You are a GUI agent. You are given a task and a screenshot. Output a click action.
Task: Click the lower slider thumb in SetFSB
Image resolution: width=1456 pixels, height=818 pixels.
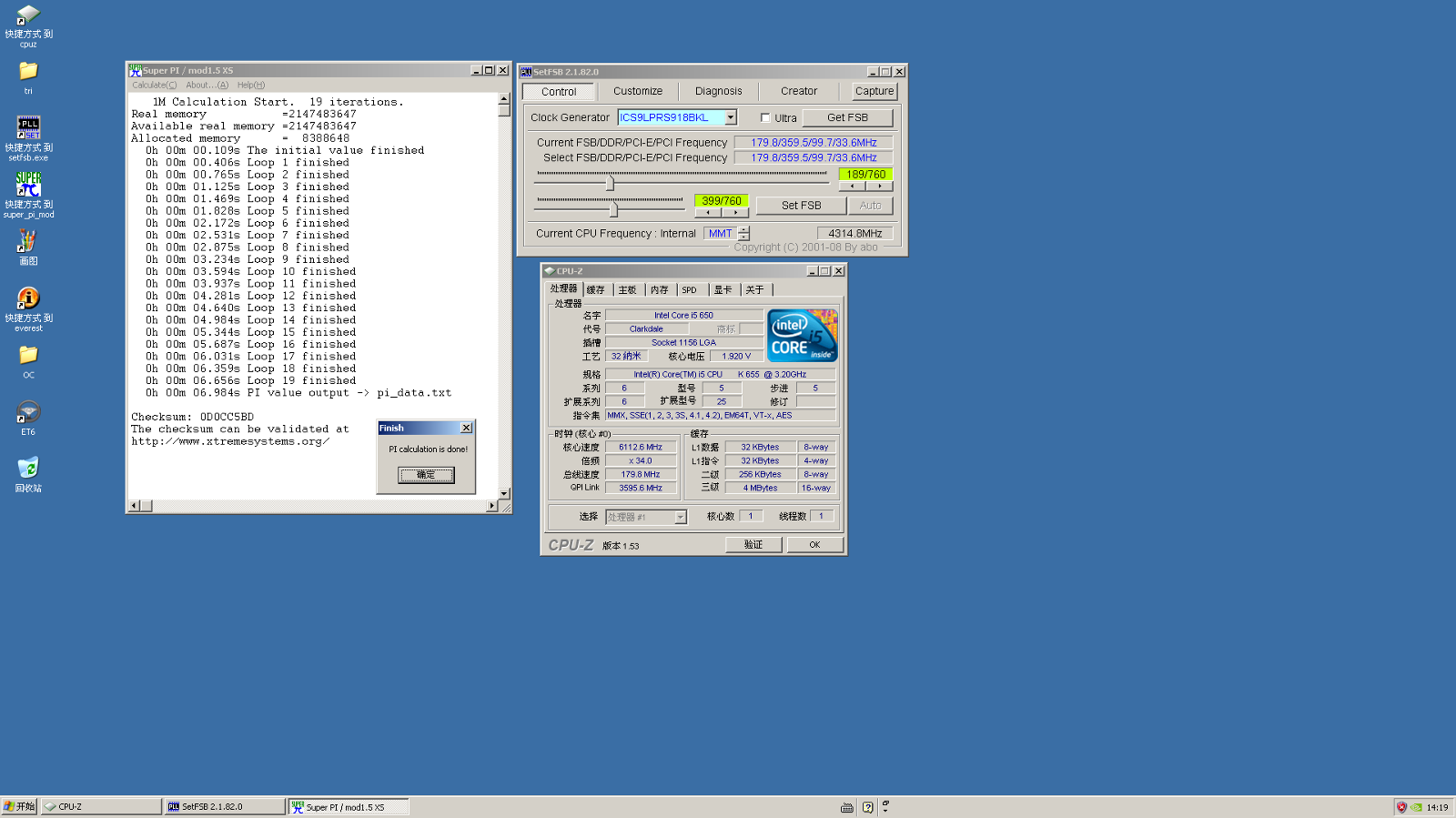(x=614, y=210)
